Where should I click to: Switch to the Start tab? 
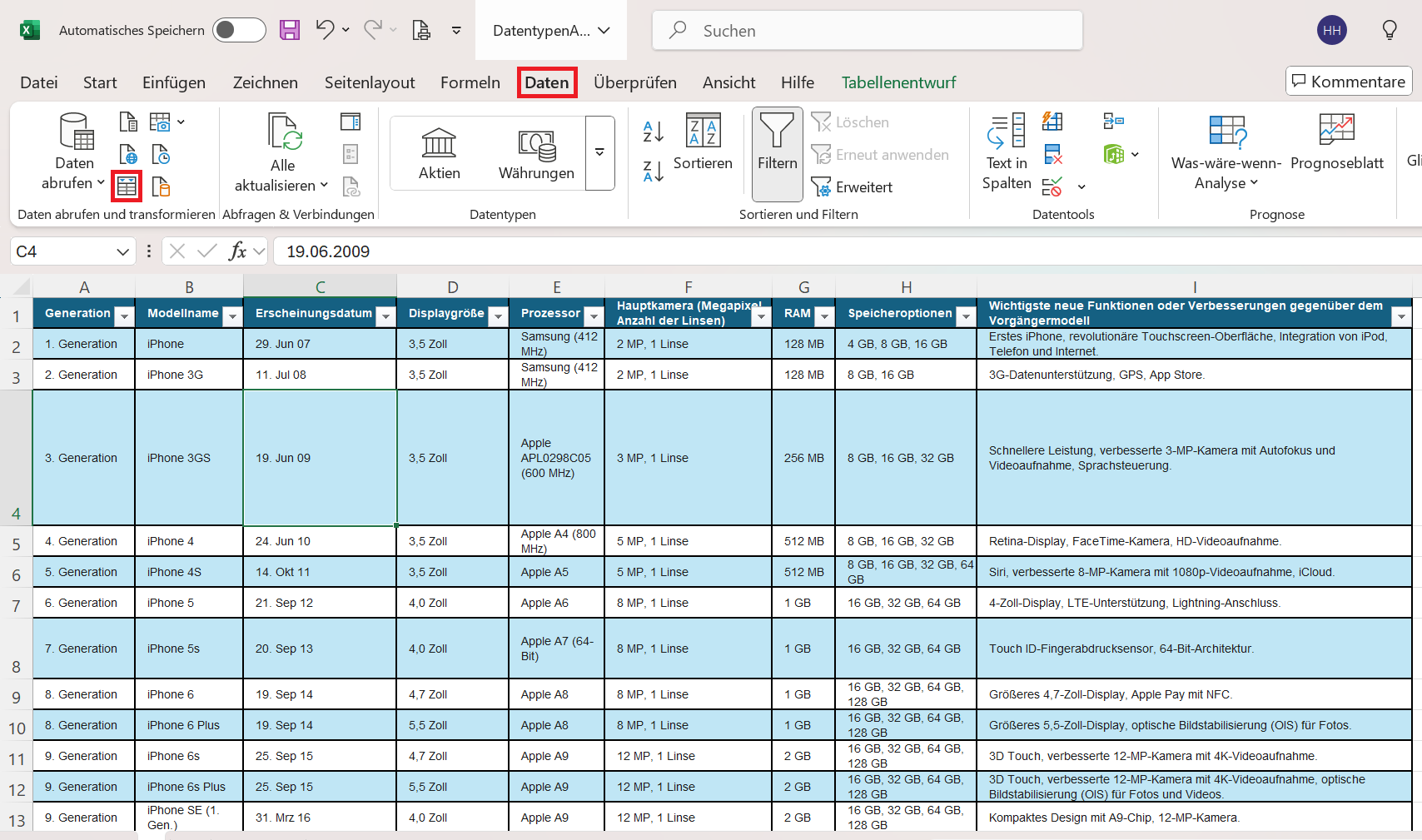(100, 82)
